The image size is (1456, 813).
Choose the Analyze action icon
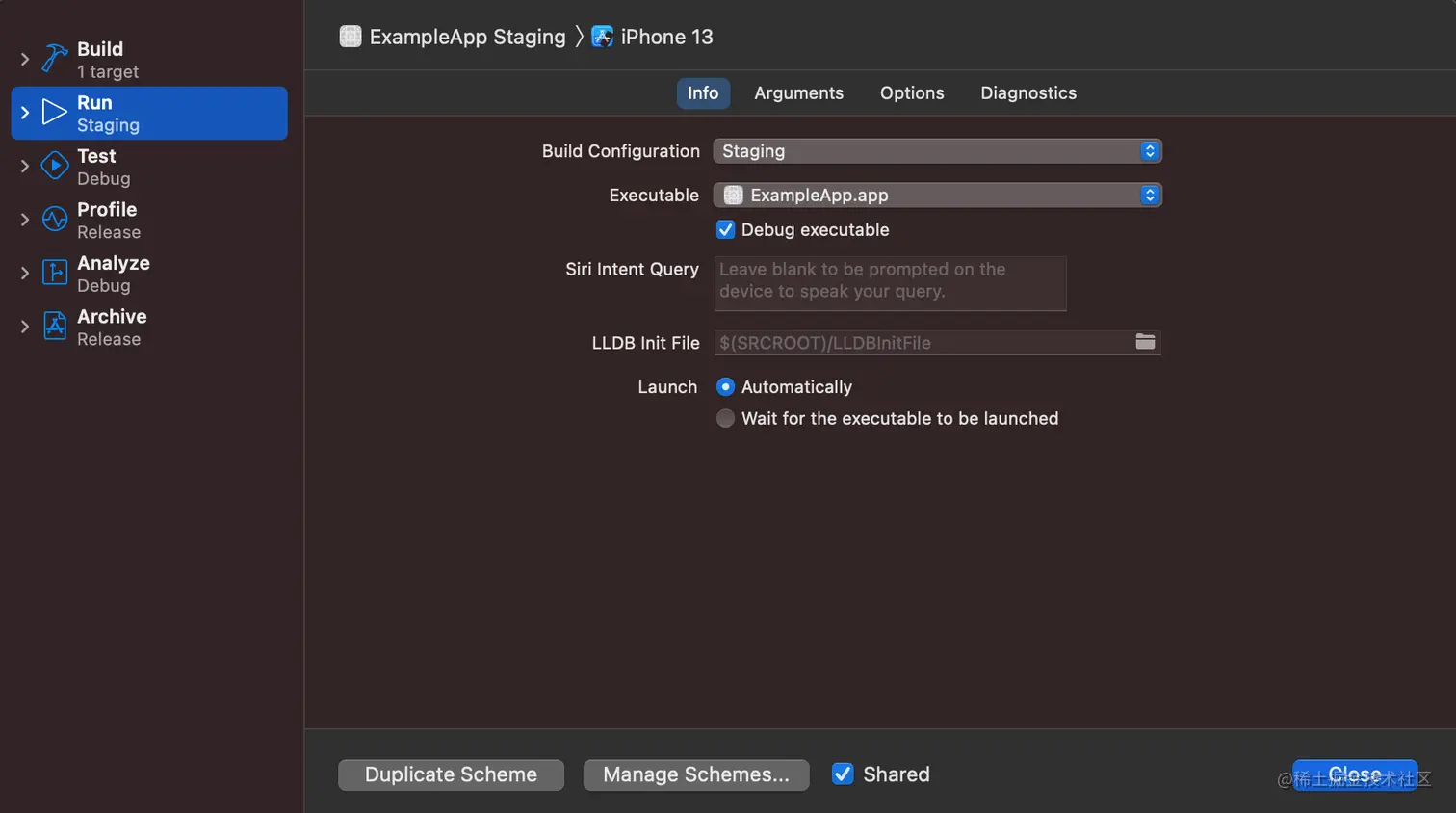click(x=55, y=274)
